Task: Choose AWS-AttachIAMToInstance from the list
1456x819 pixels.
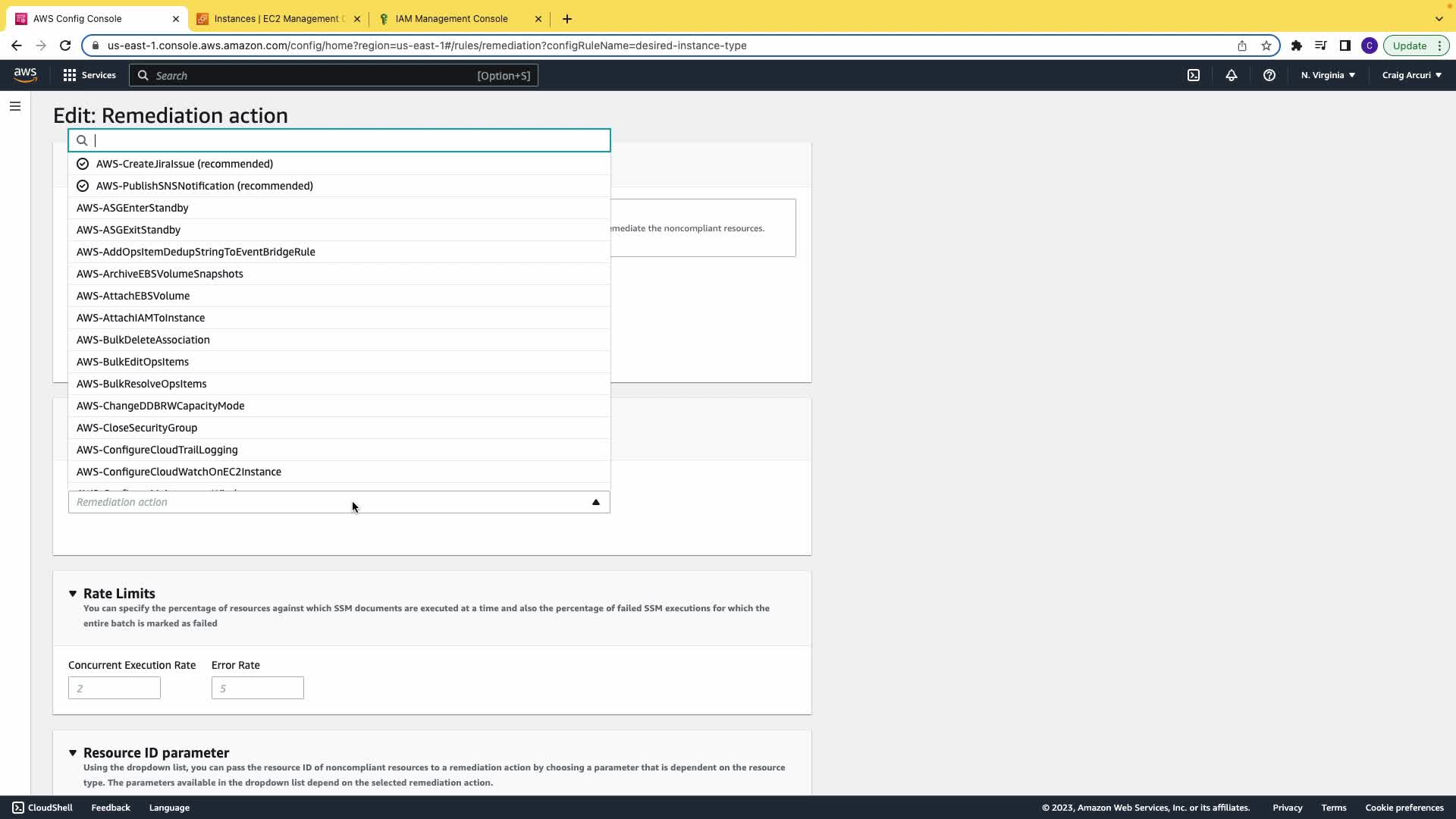Action: (140, 318)
